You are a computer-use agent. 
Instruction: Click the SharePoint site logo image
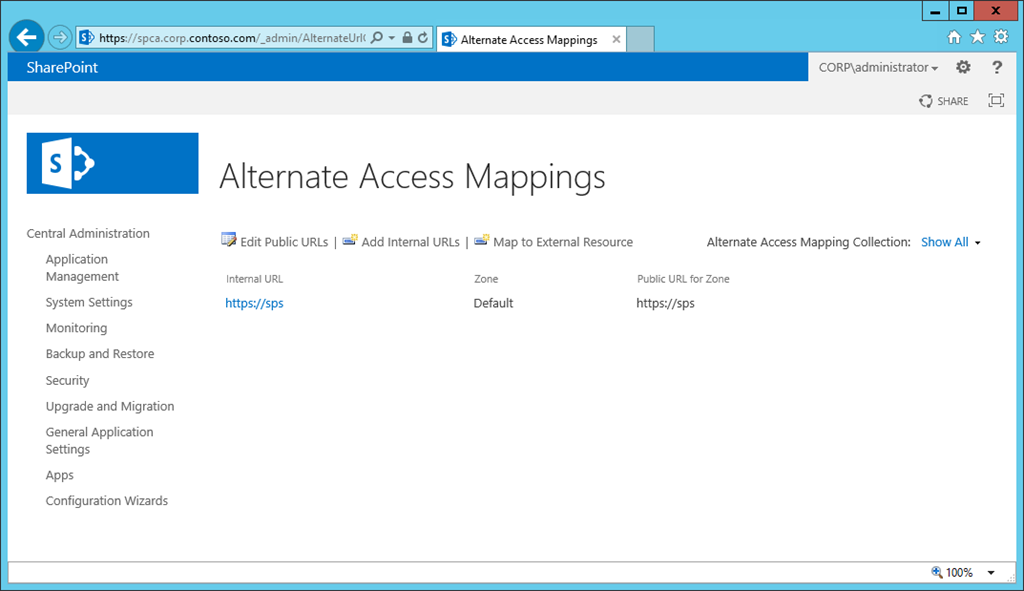[112, 163]
